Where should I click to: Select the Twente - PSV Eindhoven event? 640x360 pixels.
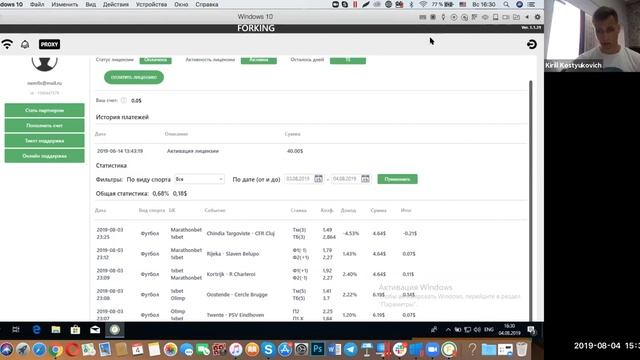pyautogui.click(x=235, y=315)
